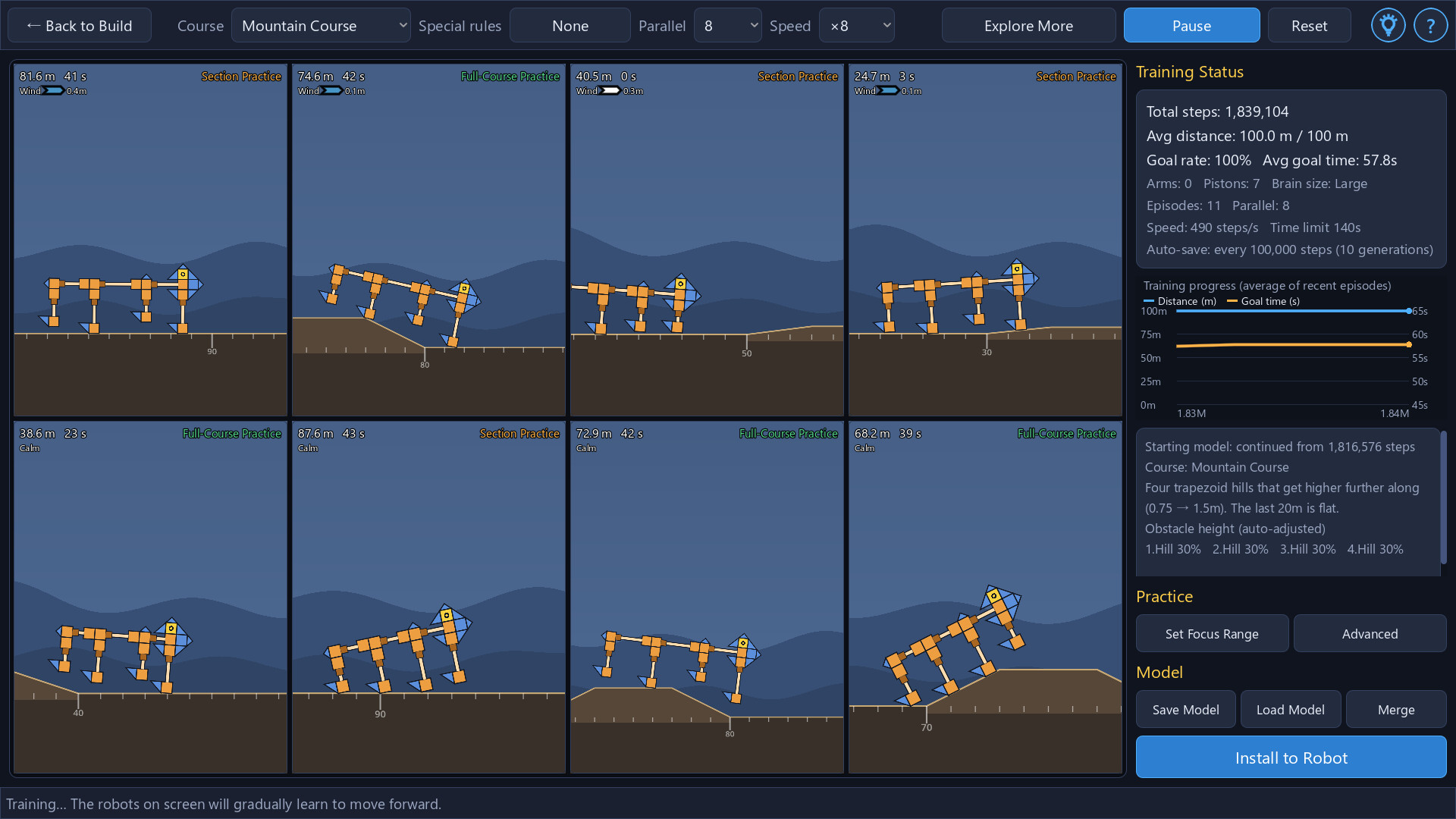Open the Special rules selector showing None
This screenshot has height=819, width=1456.
(x=570, y=26)
